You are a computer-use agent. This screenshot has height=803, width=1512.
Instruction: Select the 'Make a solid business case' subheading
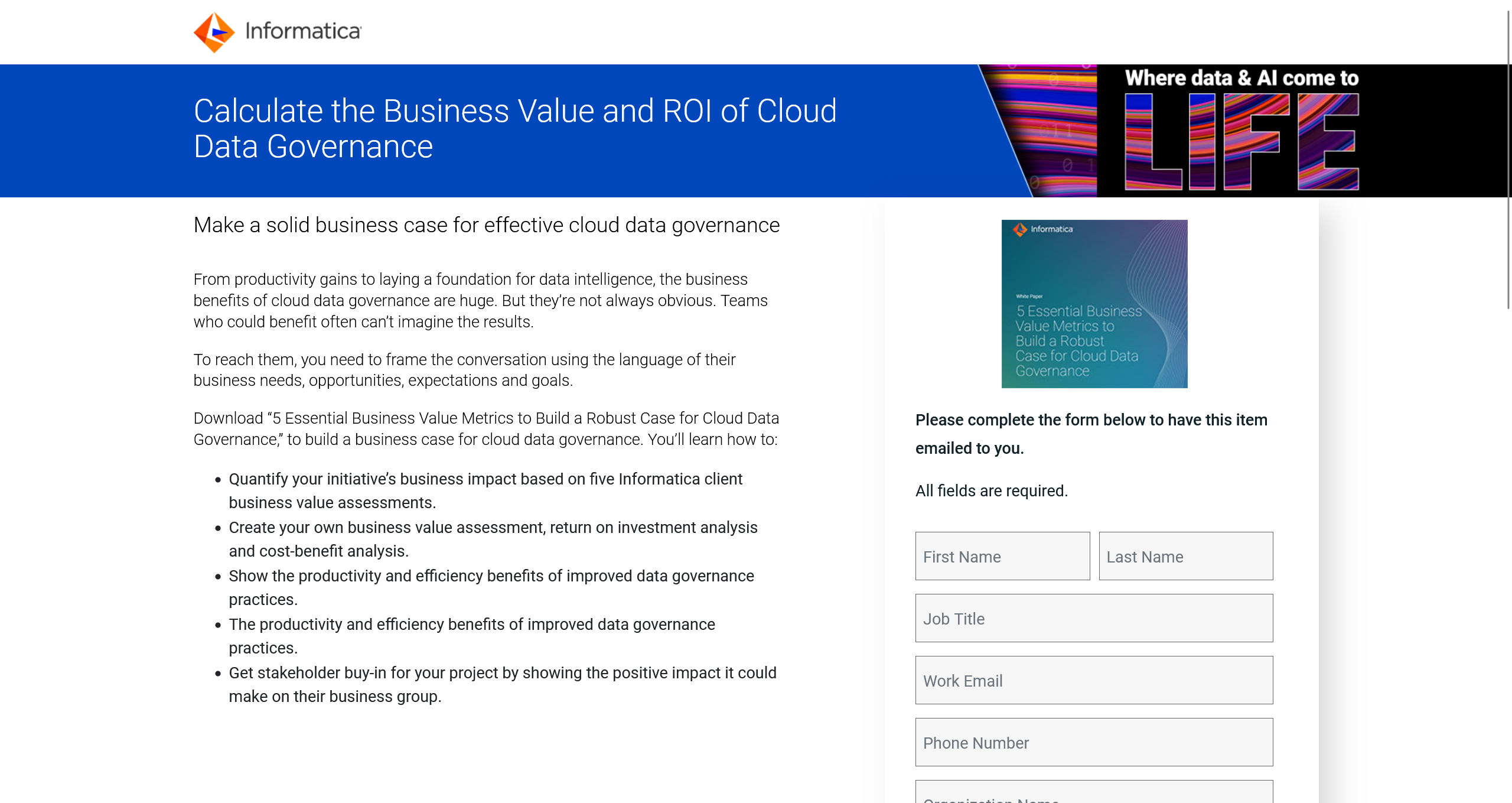point(487,225)
